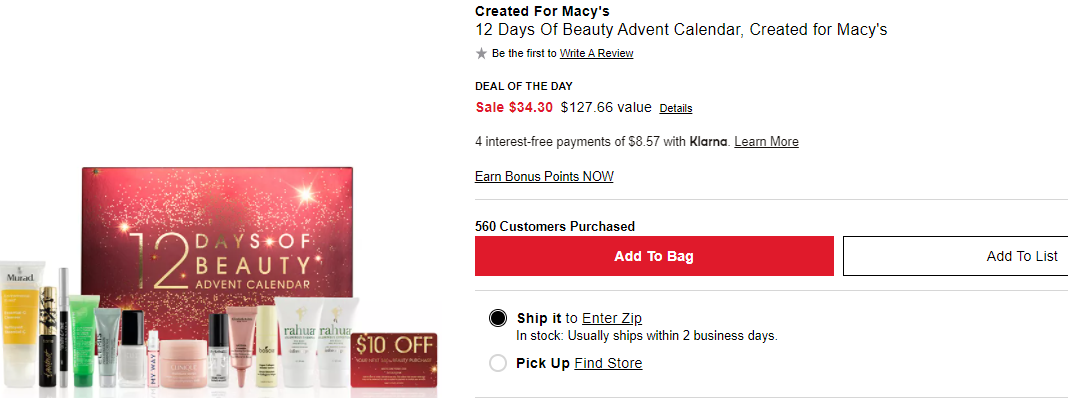Select the Ship it radio button
The height and width of the screenshot is (398, 1068).
[x=498, y=318]
